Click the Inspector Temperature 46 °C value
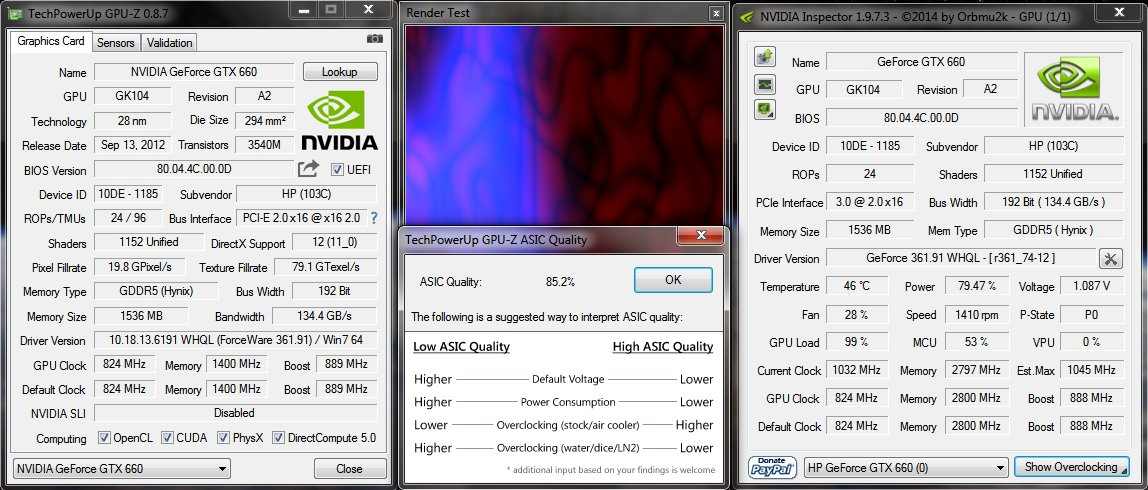 pos(857,286)
